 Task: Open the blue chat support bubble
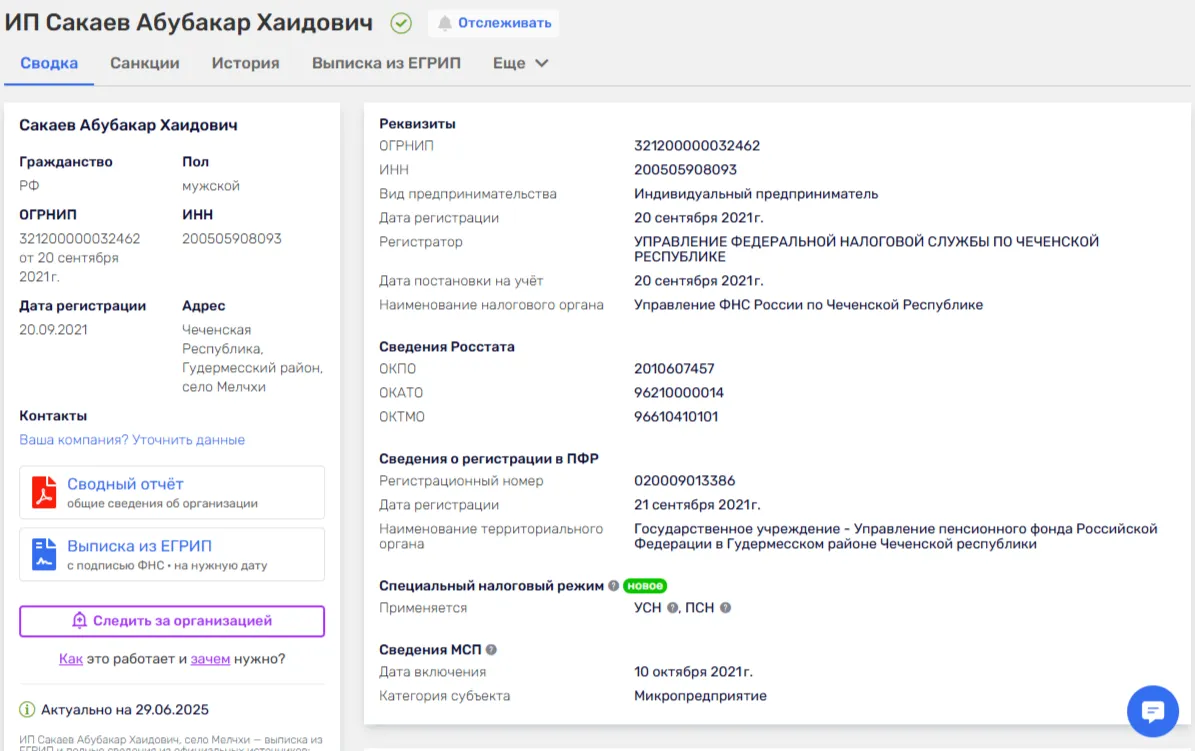click(x=1152, y=711)
